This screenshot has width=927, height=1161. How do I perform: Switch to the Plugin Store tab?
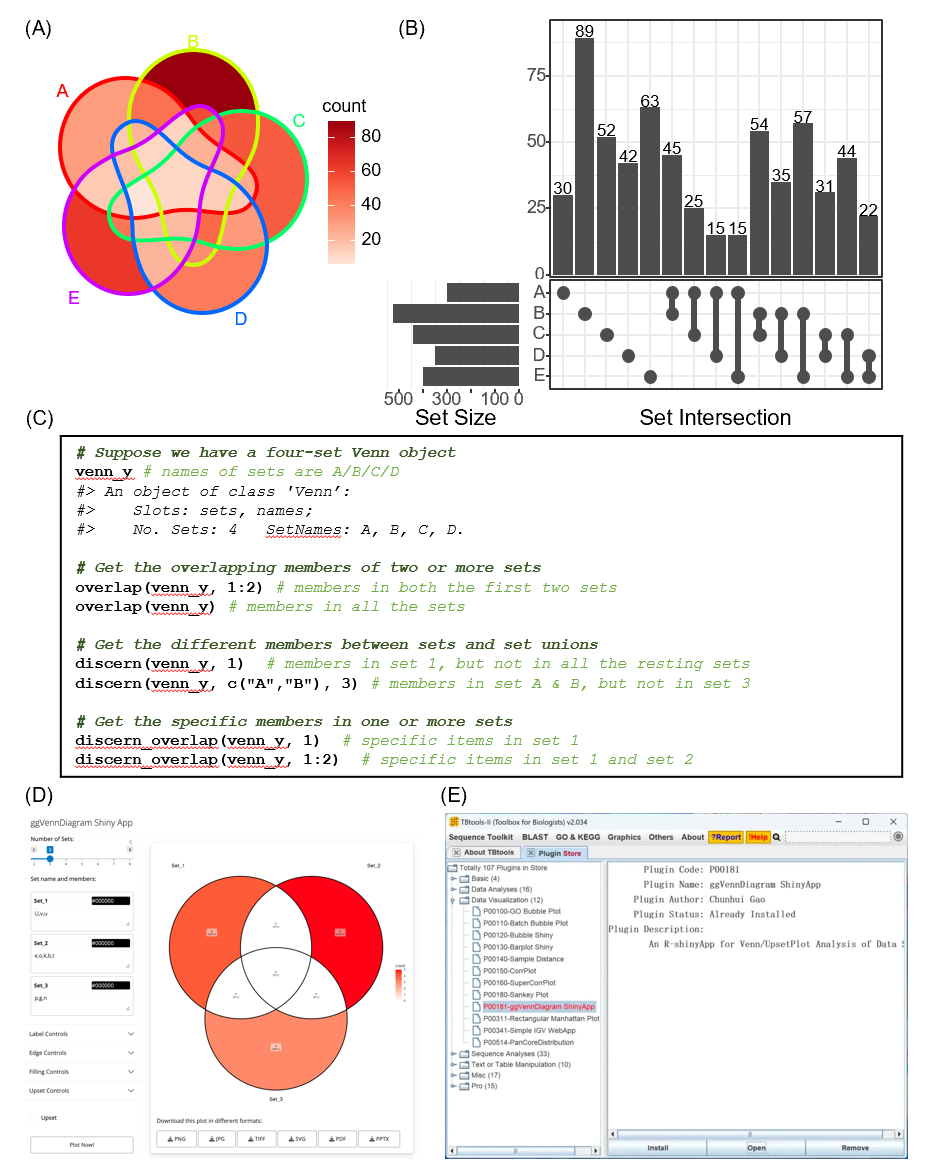coord(554,853)
